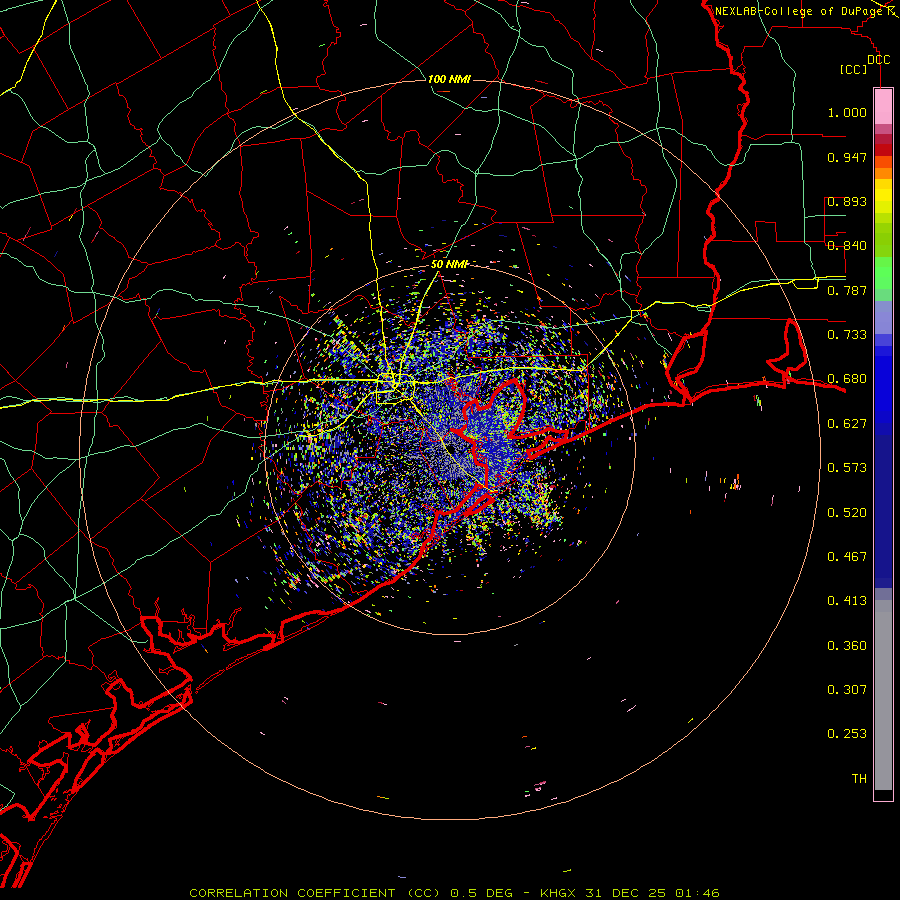This screenshot has width=900, height=900.
Task: Click the DCC product label
Action: click(x=878, y=60)
